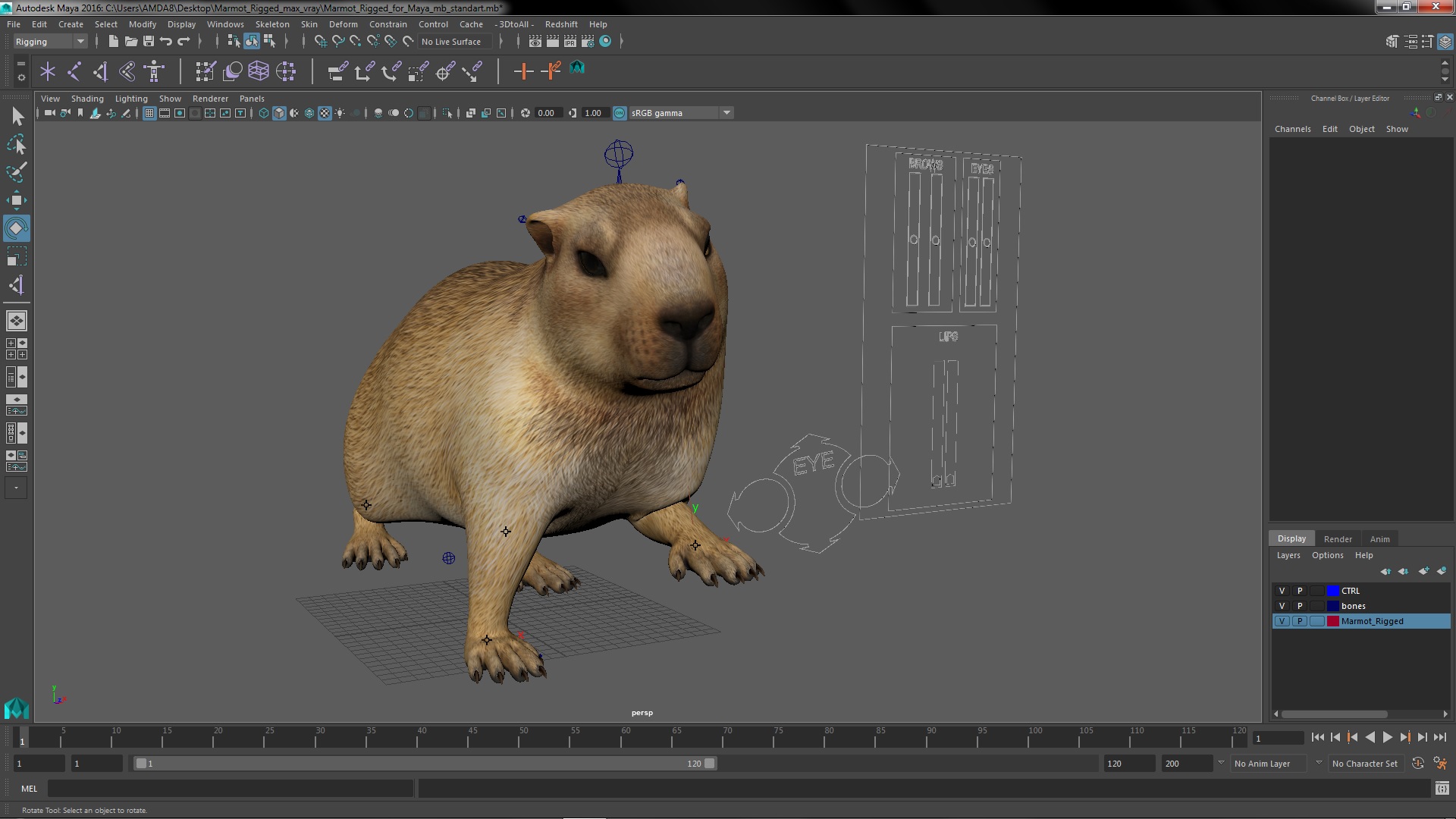Activate the Rotate tool
The image size is (1456, 819).
click(17, 228)
